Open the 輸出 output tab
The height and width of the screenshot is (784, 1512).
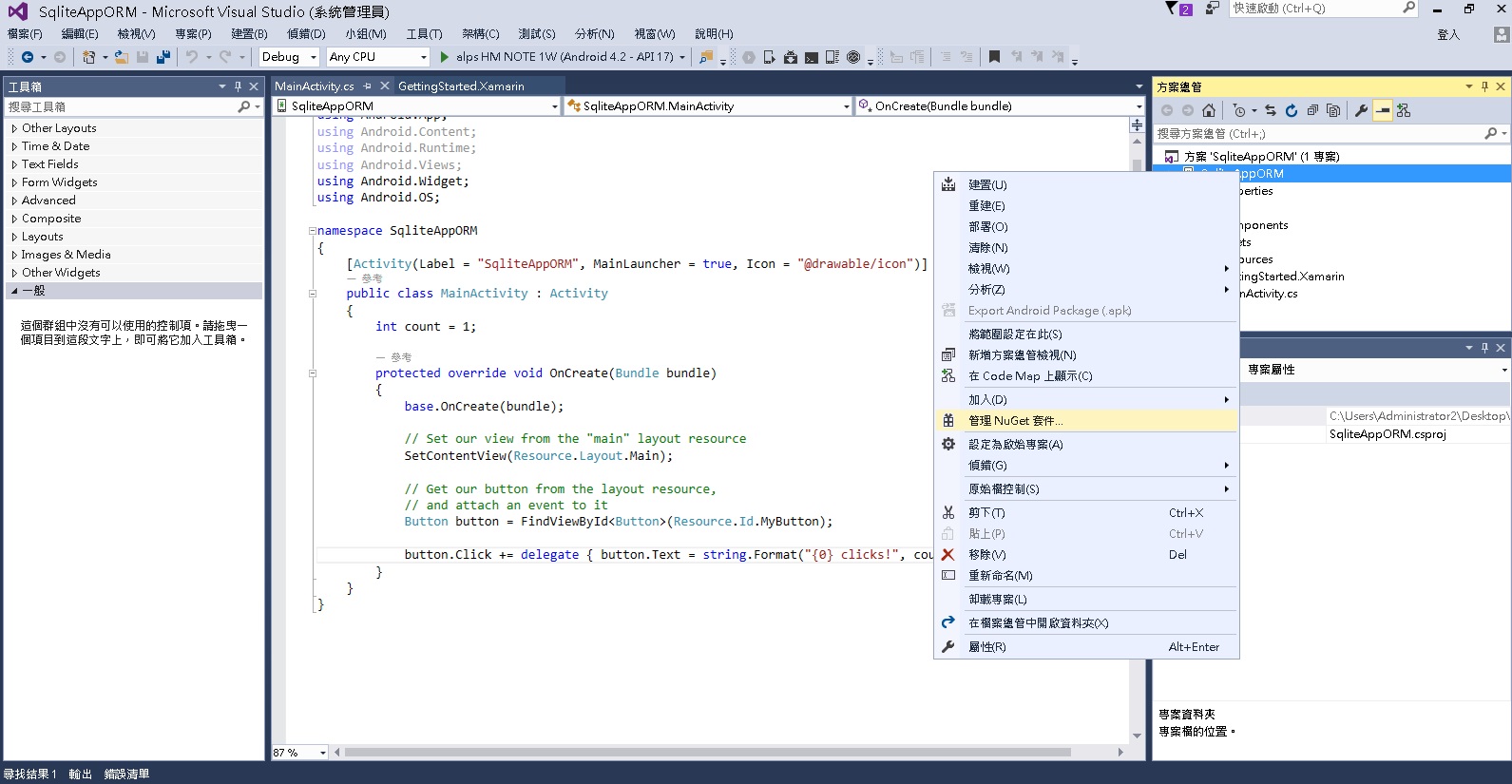(81, 774)
